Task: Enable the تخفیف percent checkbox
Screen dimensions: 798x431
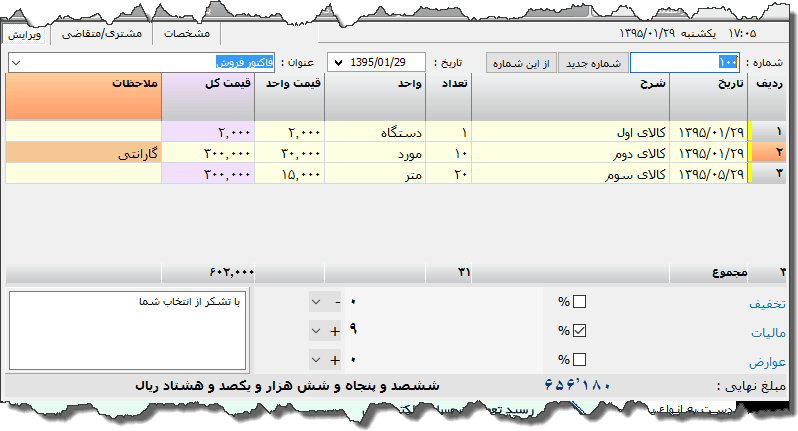Action: tap(580, 302)
